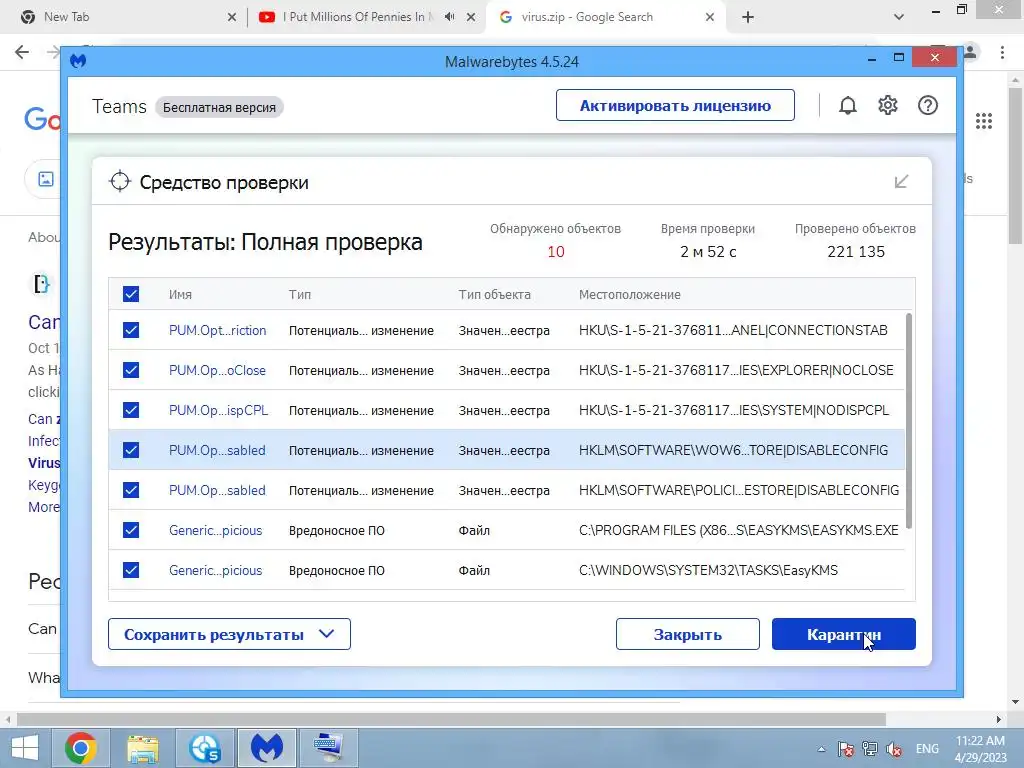
Task: Open the Chrome three-dot menu
Action: (x=1002, y=52)
